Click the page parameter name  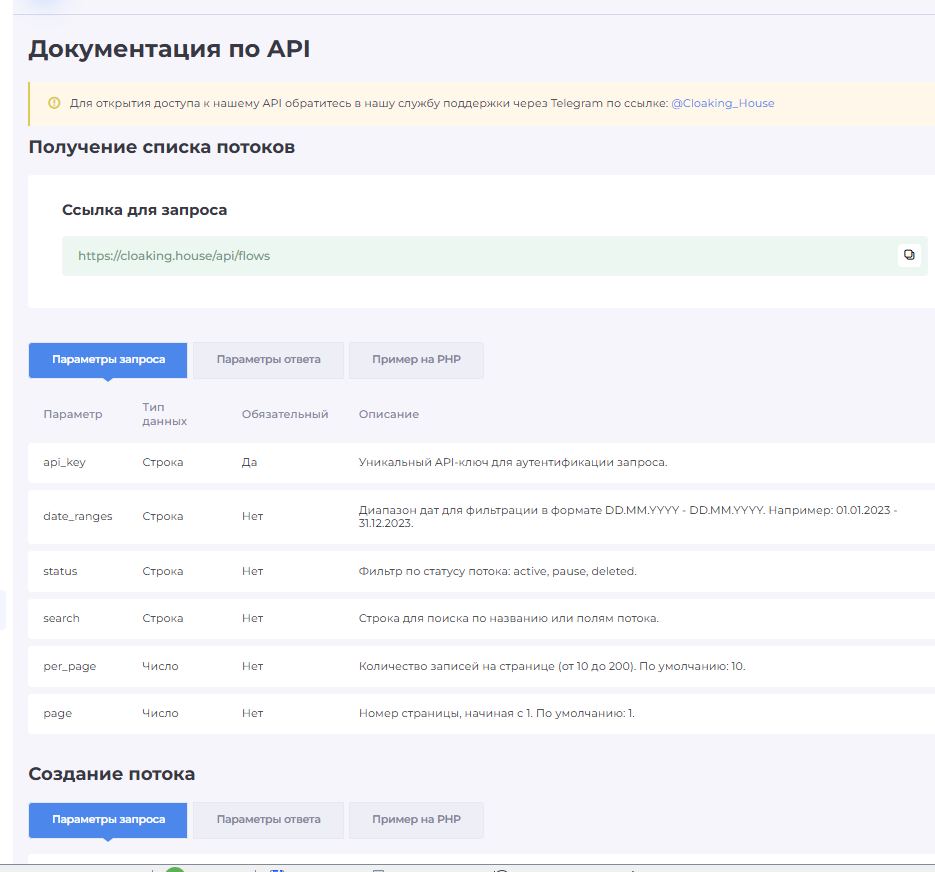57,713
